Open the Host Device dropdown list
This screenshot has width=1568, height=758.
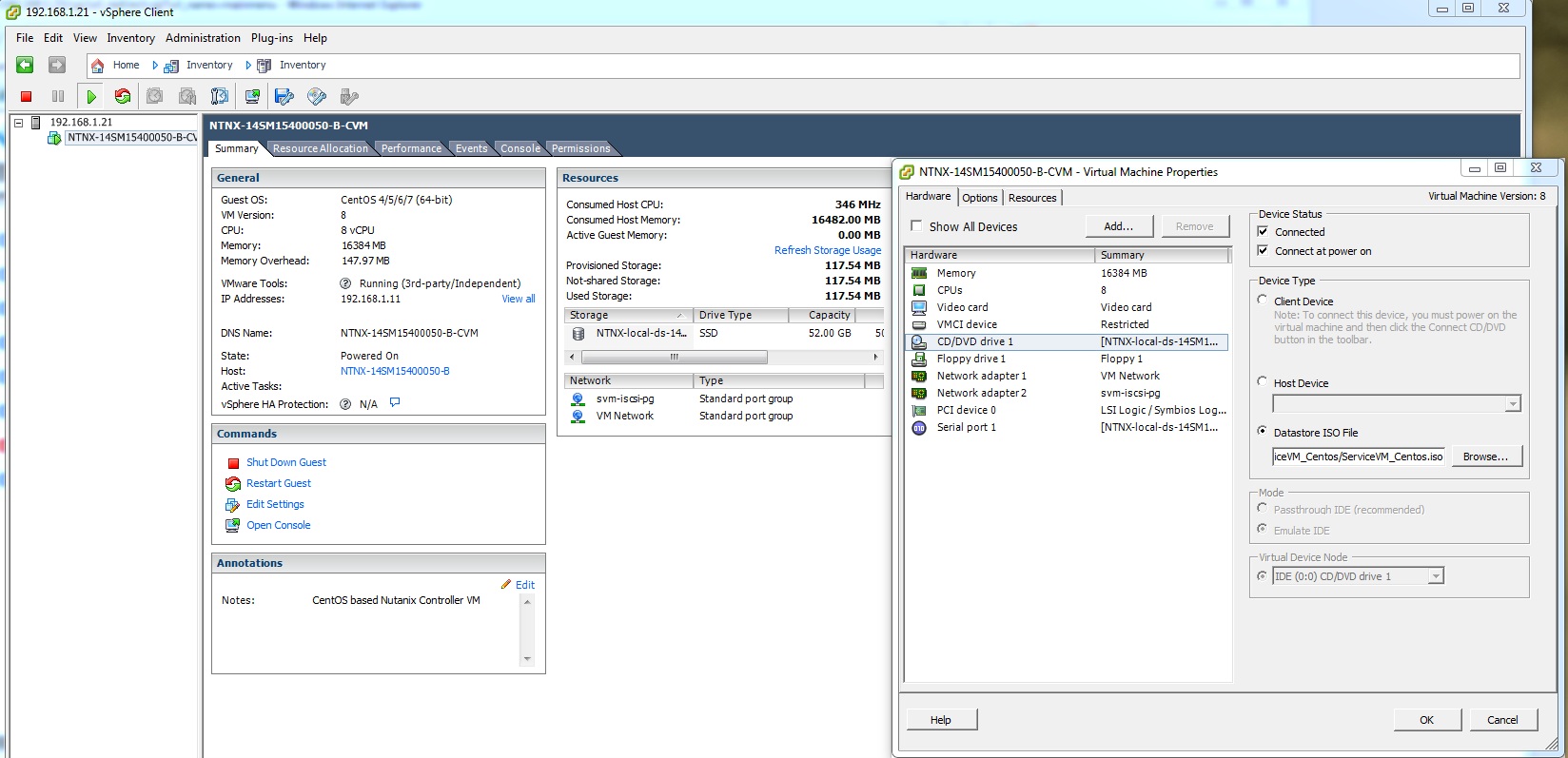(x=1512, y=404)
